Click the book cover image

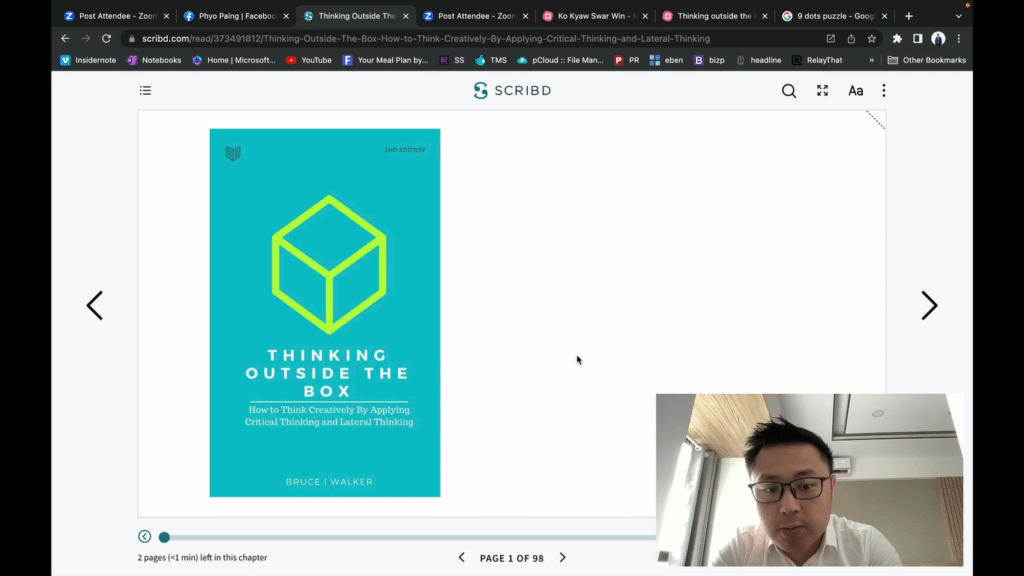(325, 313)
